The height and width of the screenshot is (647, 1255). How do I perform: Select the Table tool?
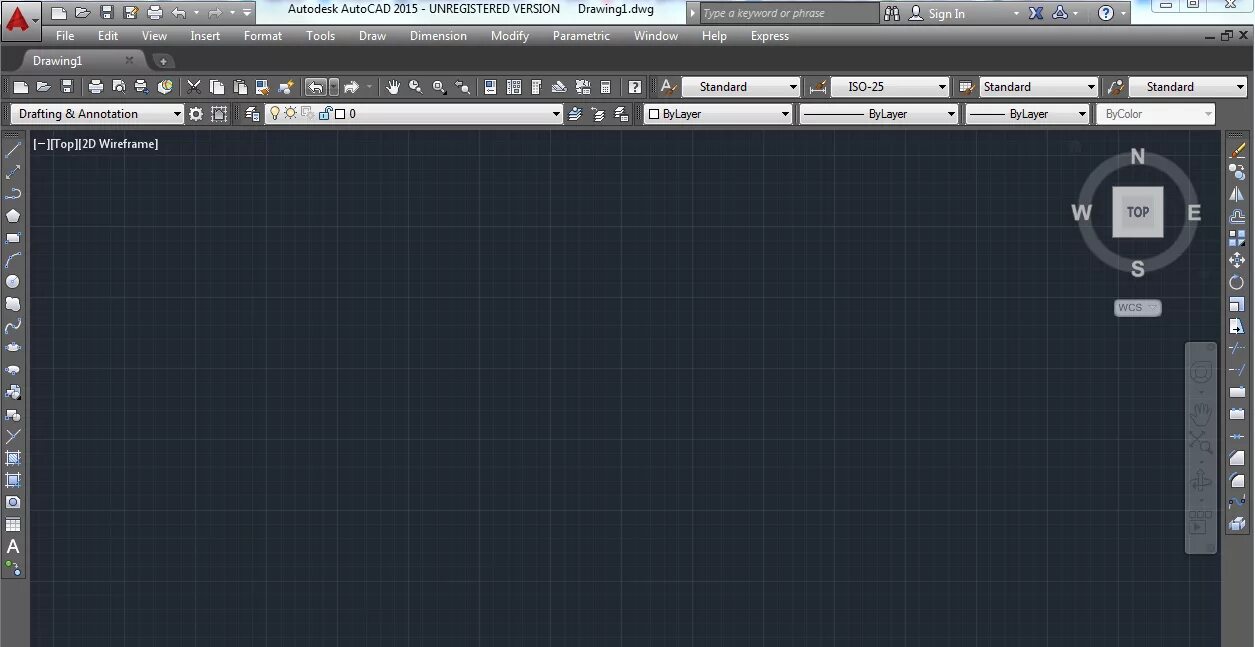13,524
